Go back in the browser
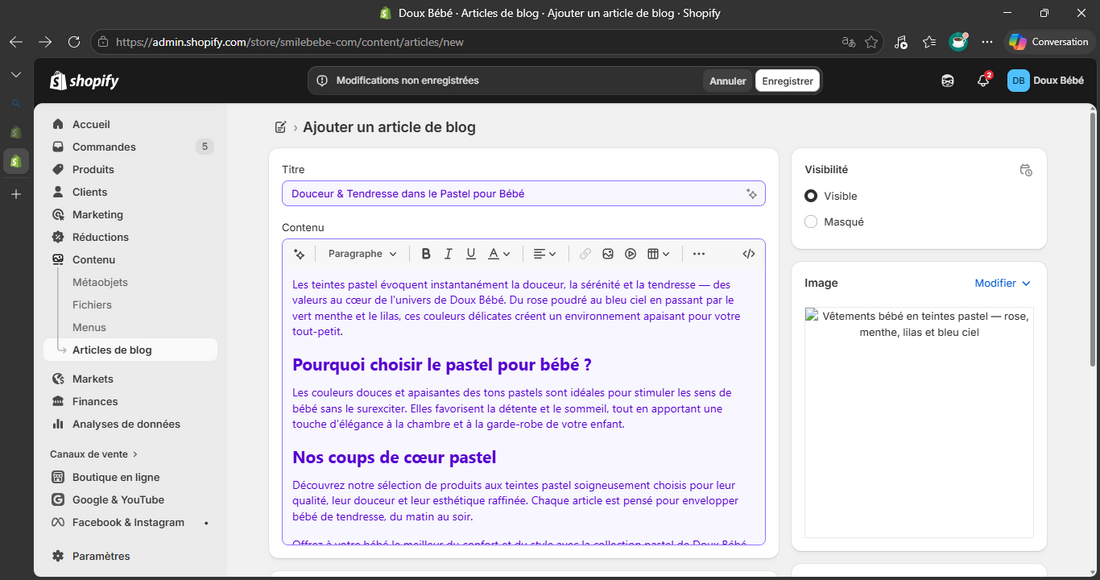The width and height of the screenshot is (1100, 580). coord(16,42)
